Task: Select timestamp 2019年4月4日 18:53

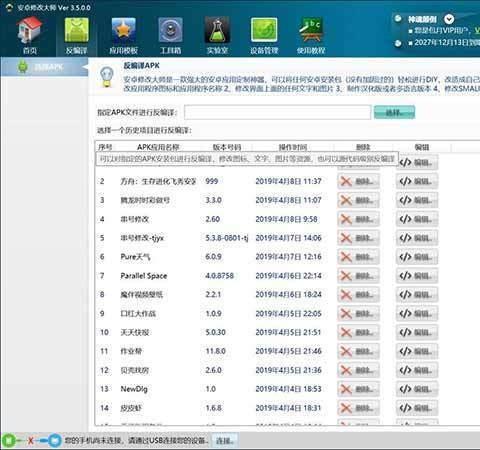Action: pyautogui.click(x=288, y=389)
